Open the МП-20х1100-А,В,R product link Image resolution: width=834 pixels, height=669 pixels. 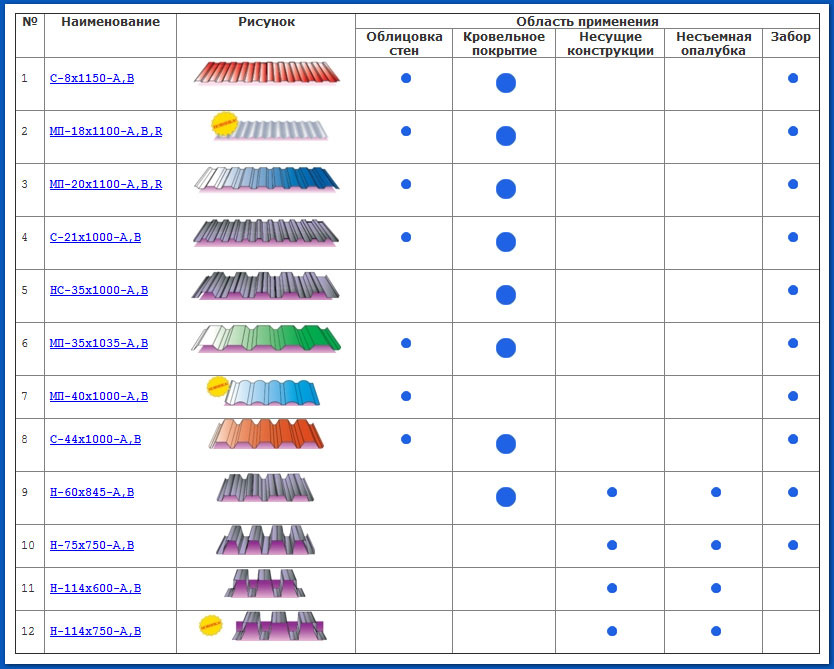point(106,185)
